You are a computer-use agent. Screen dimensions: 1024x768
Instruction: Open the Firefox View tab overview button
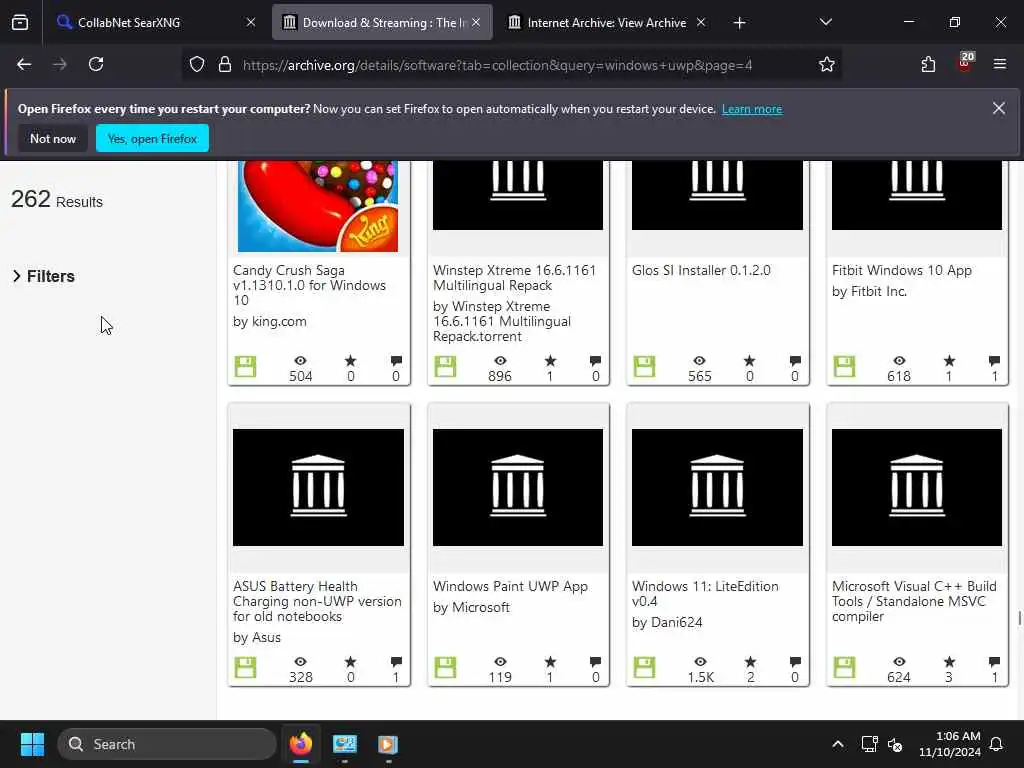(x=20, y=23)
